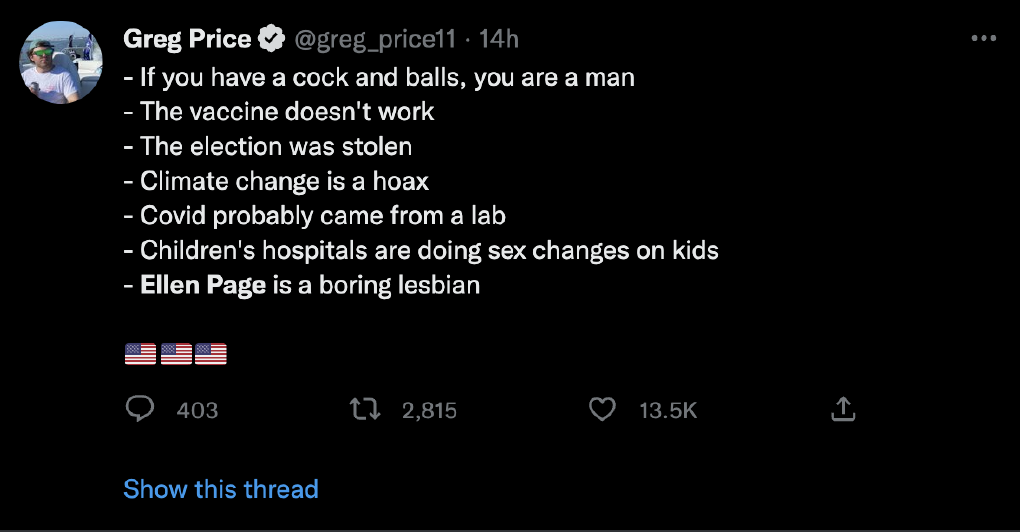Open the three-dot more options menu
The image size is (1020, 532).
click(x=984, y=39)
